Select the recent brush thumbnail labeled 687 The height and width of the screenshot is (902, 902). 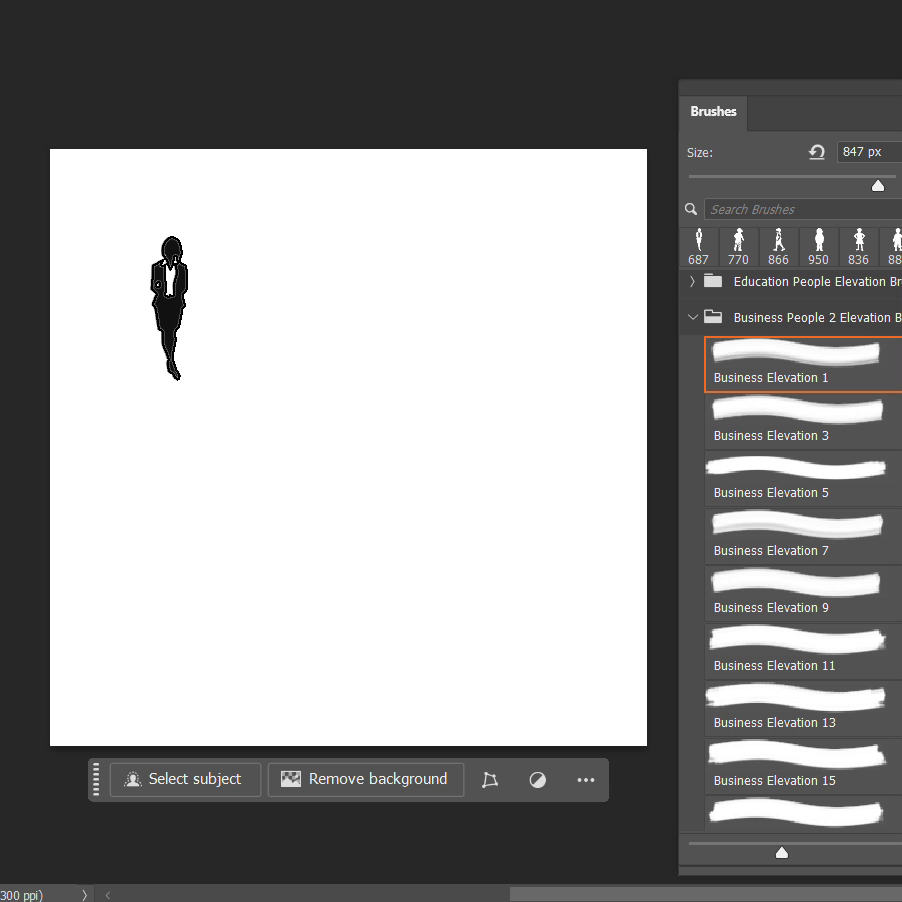coord(698,246)
